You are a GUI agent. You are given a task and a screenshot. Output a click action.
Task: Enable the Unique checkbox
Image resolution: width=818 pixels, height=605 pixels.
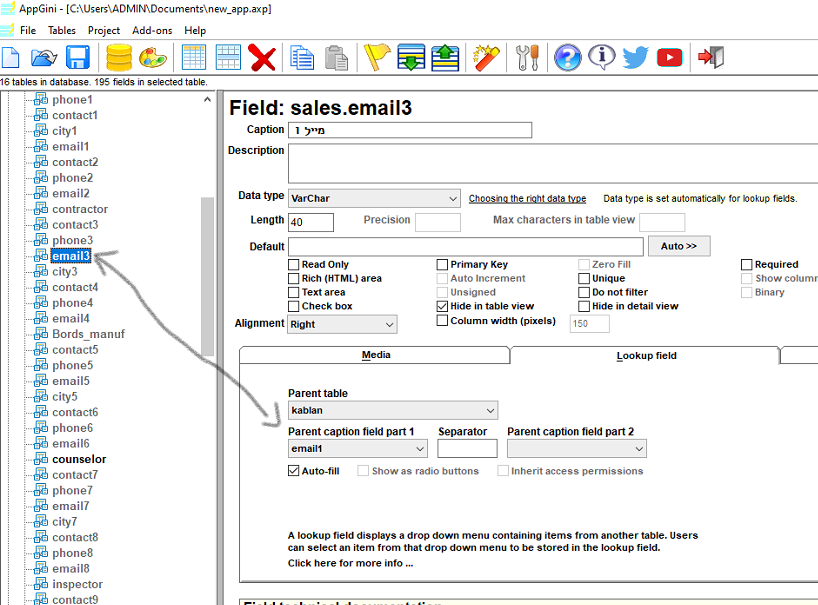point(584,279)
